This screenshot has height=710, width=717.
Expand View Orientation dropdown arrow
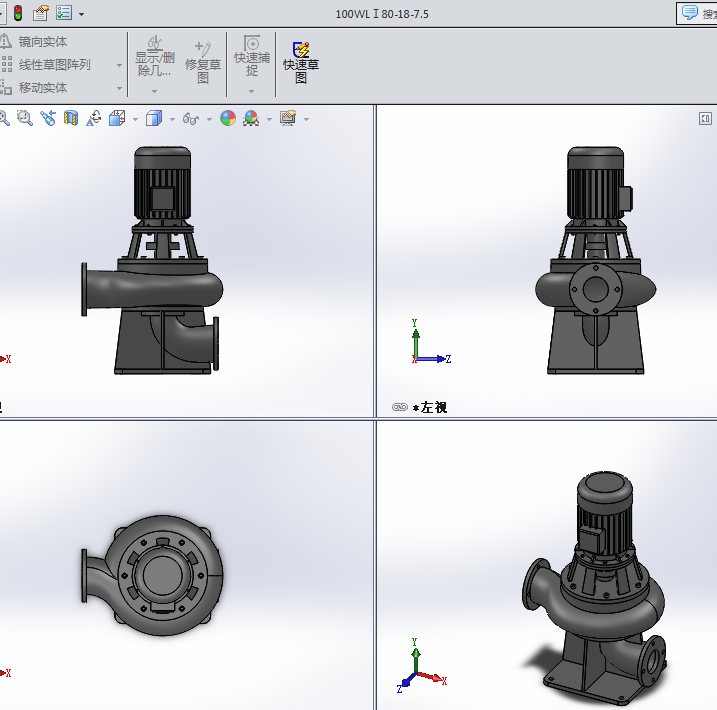click(135, 119)
